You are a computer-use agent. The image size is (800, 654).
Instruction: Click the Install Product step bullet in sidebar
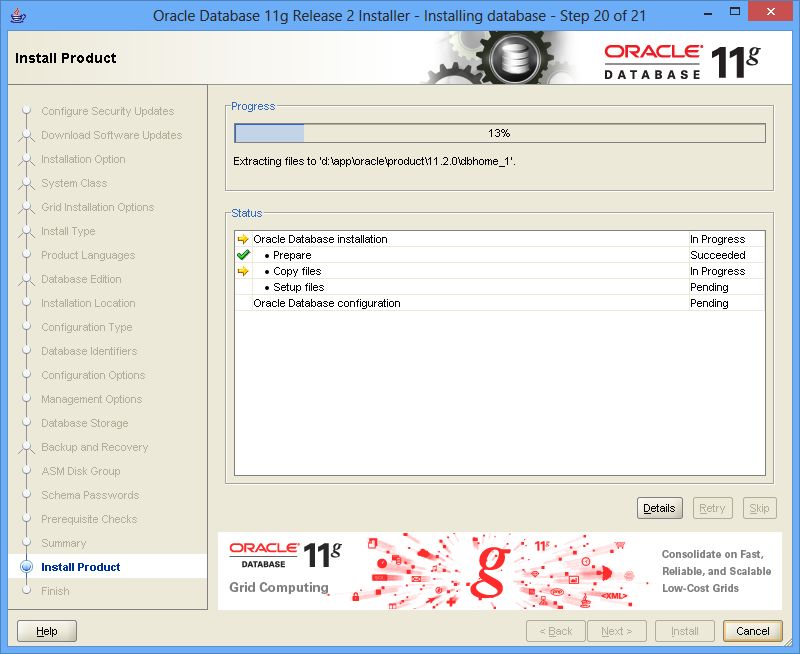click(x=26, y=567)
